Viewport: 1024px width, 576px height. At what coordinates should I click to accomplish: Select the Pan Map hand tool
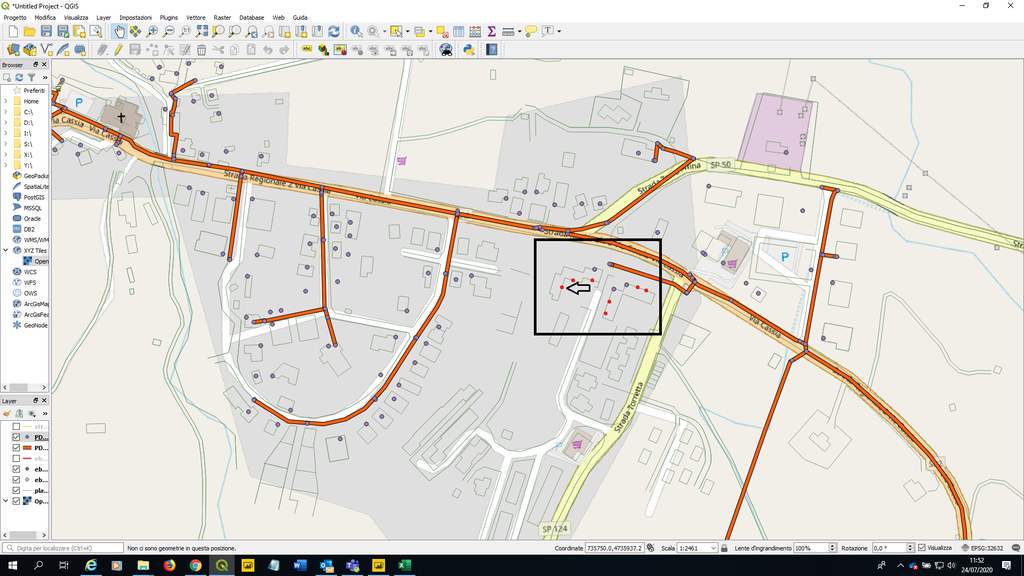(x=119, y=32)
